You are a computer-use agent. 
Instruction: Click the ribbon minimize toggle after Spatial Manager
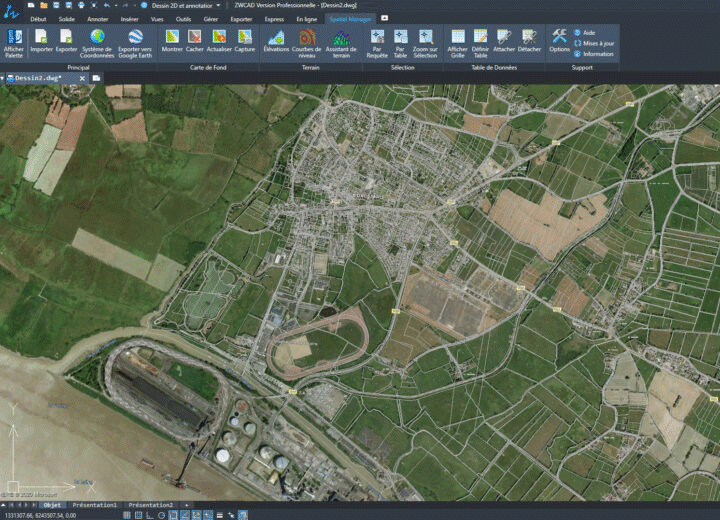[384, 18]
